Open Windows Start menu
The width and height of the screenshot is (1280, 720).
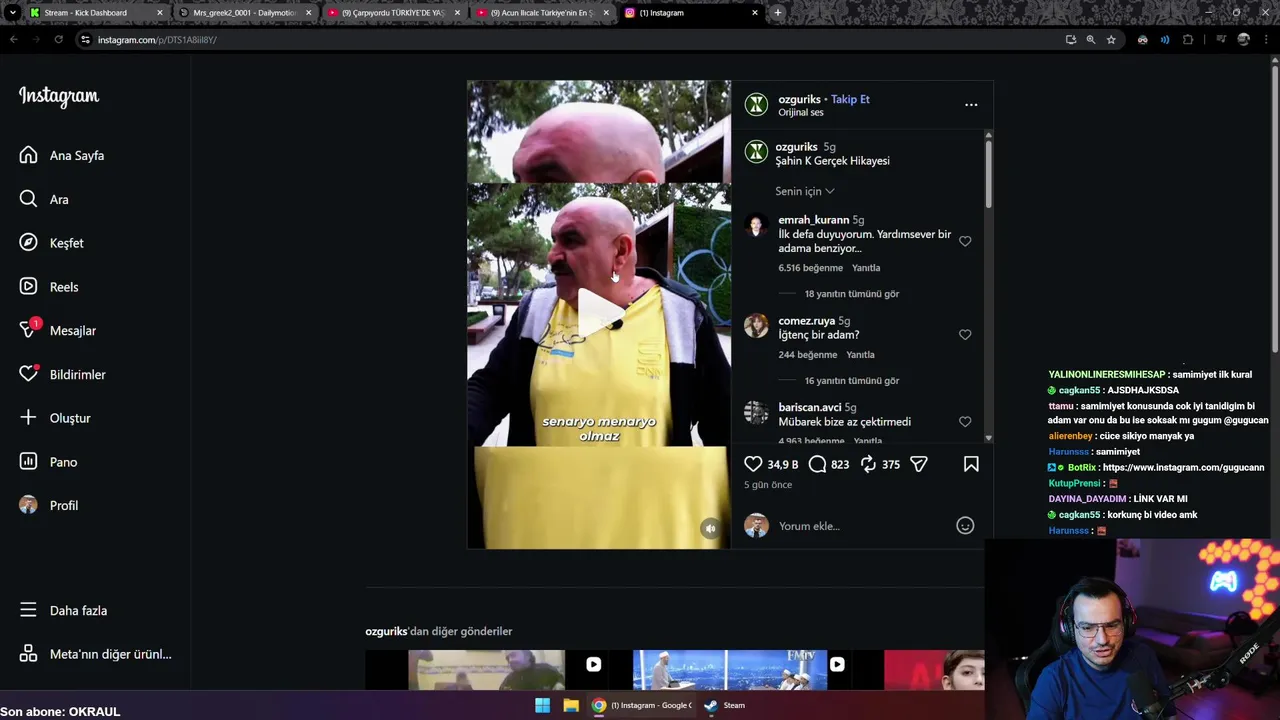pos(542,705)
